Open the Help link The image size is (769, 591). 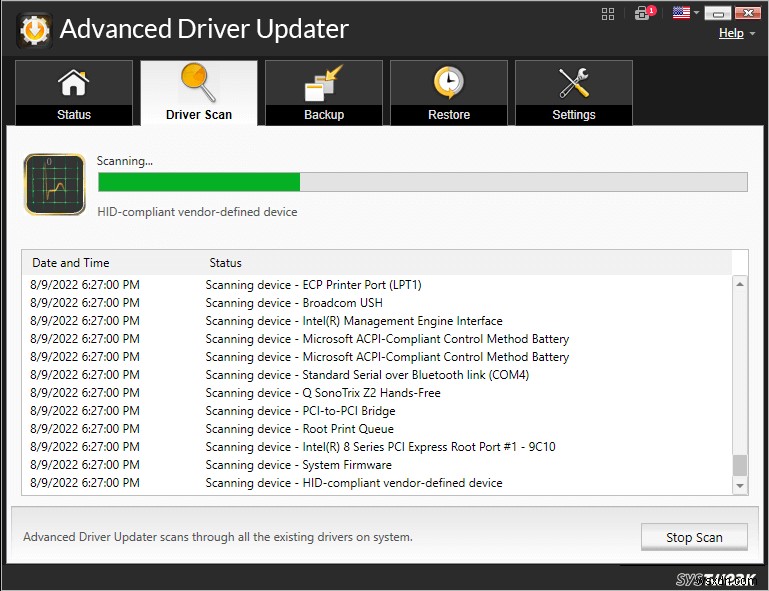coord(731,33)
